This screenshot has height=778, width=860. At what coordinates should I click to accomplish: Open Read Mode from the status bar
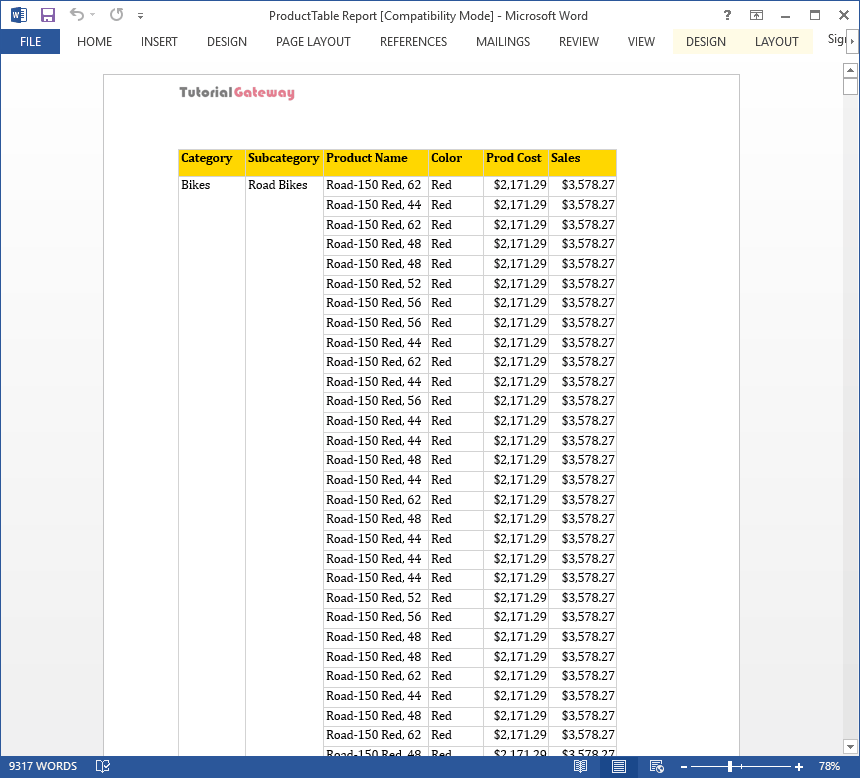coord(581,767)
